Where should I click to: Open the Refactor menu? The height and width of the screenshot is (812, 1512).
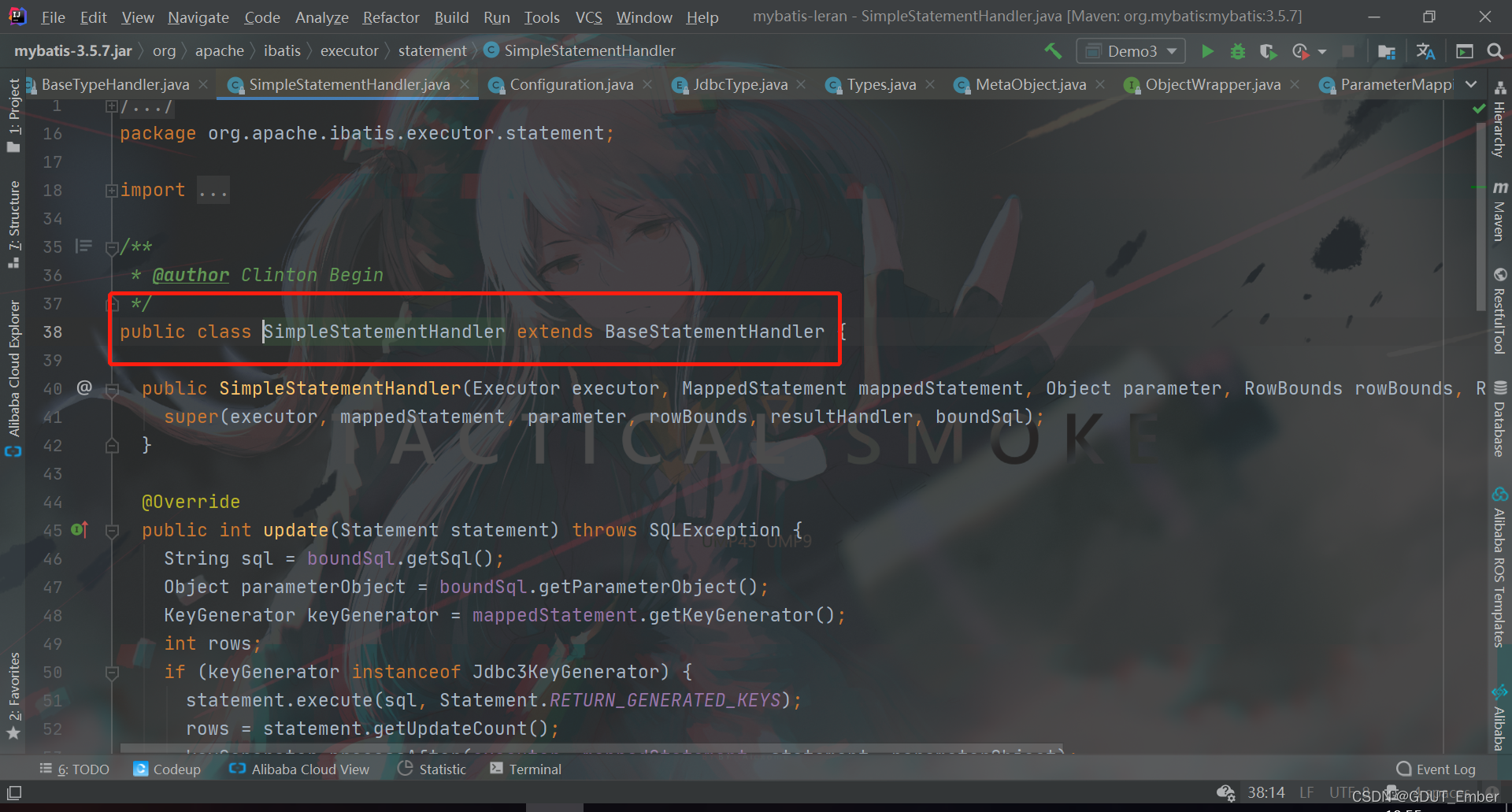[391, 17]
